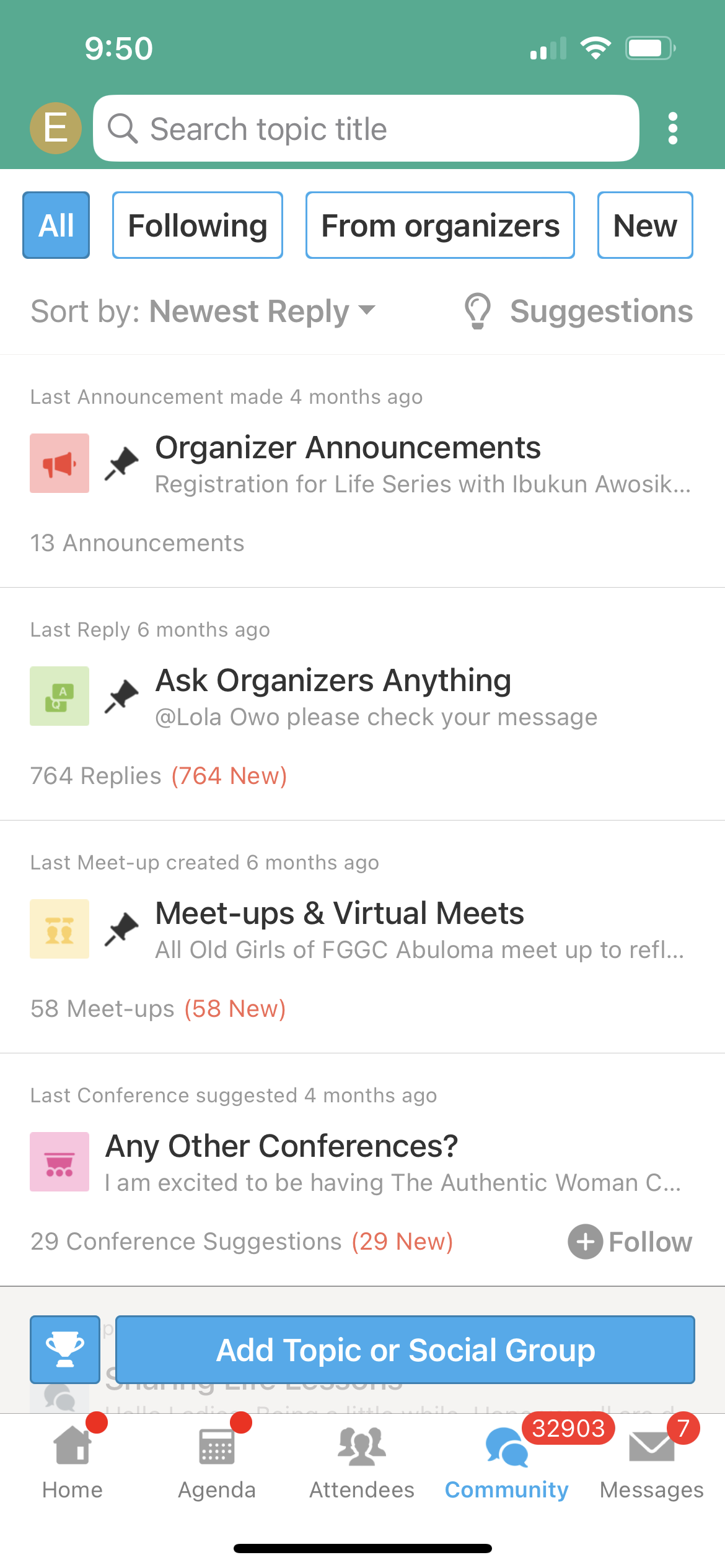Open the three-dot more options menu

(673, 129)
